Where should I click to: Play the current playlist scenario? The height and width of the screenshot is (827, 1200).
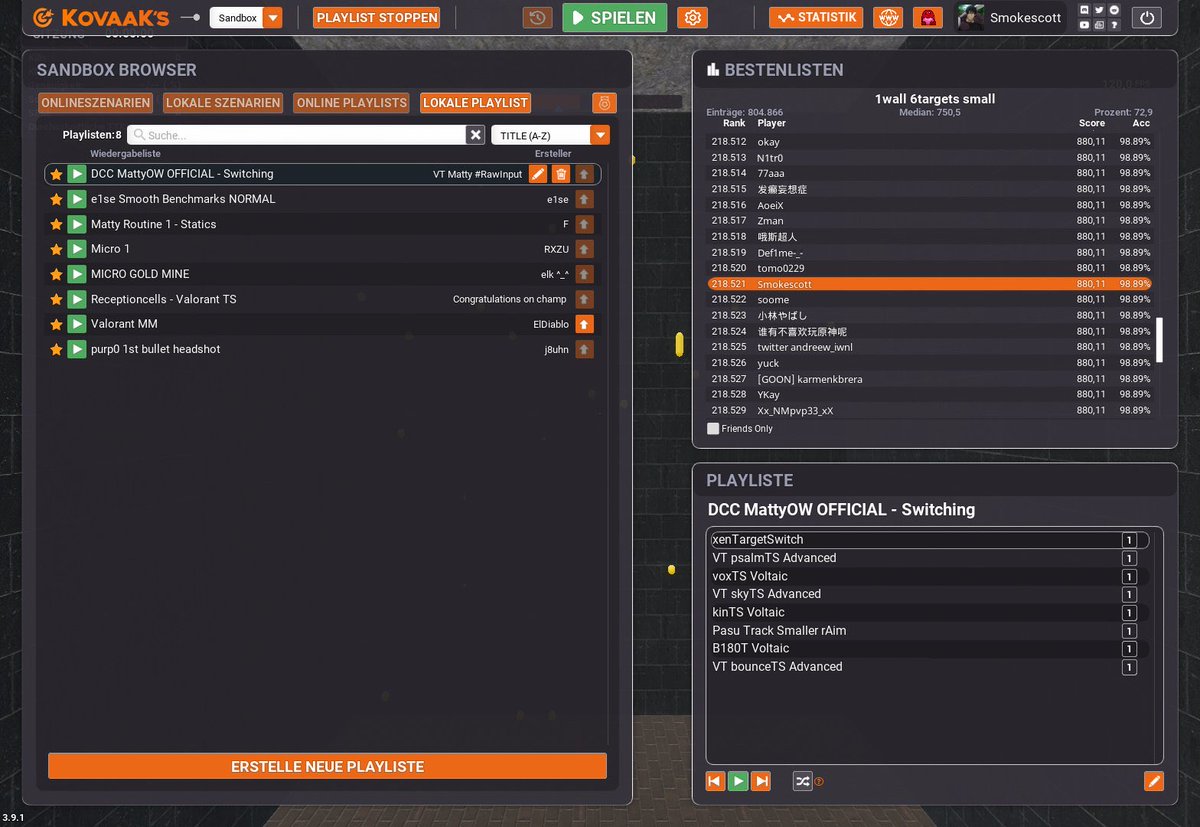[x=738, y=781]
